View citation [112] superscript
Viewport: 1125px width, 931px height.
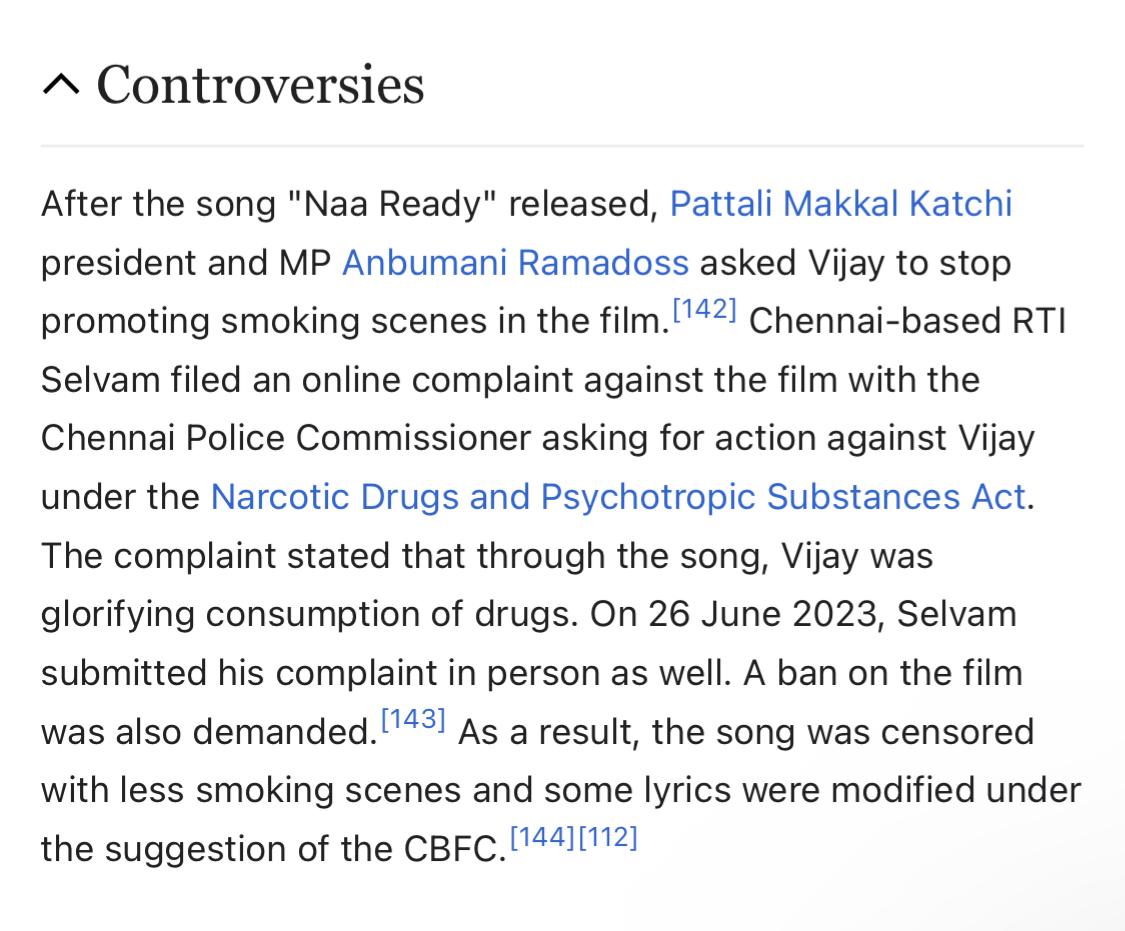click(608, 838)
